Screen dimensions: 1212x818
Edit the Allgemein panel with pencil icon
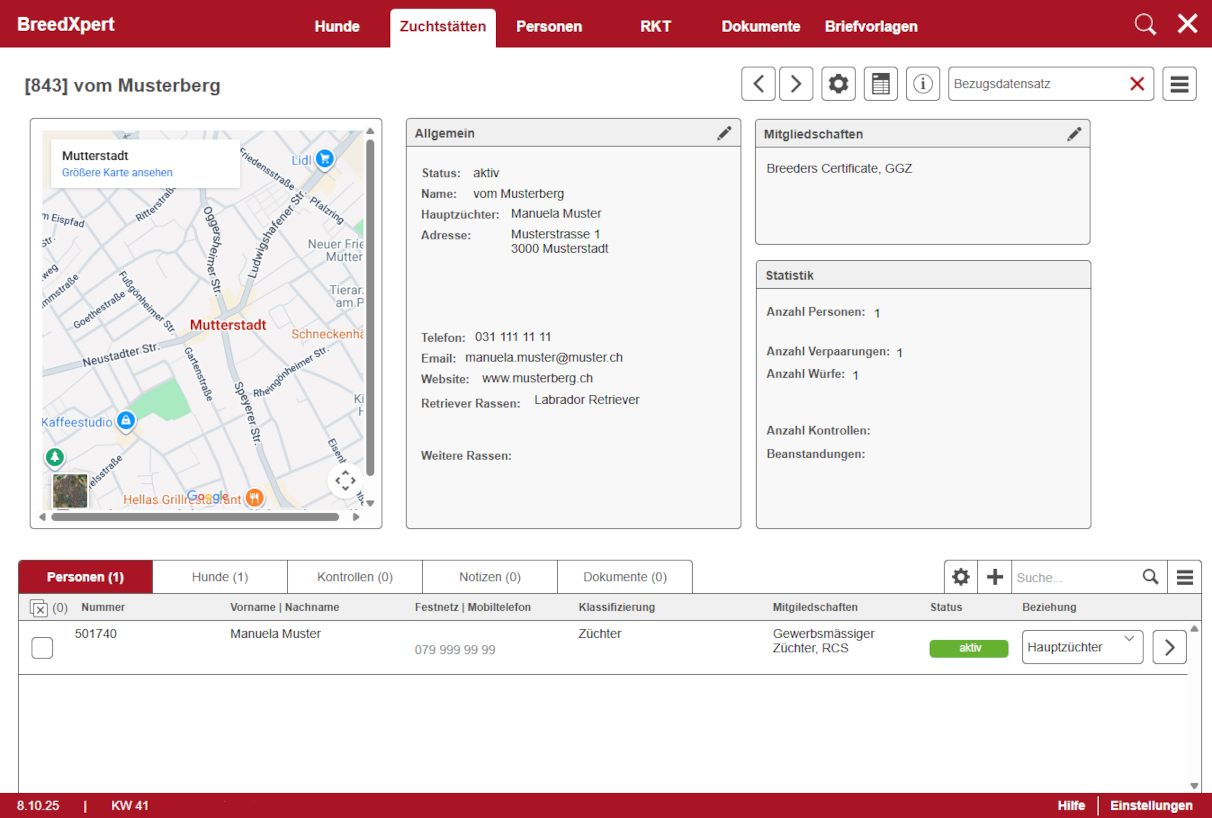(724, 133)
